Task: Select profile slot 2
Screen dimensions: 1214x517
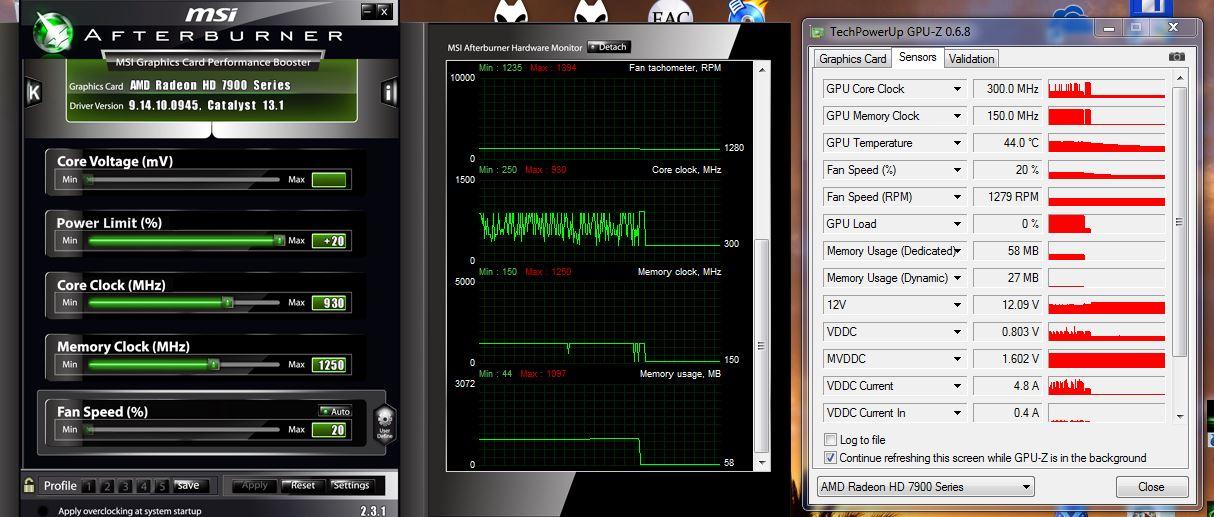Action: tap(107, 486)
